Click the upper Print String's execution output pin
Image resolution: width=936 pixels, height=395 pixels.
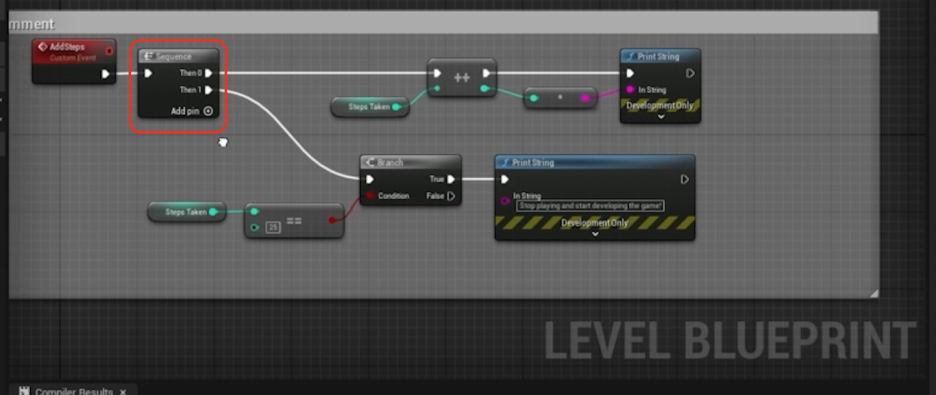coord(690,73)
